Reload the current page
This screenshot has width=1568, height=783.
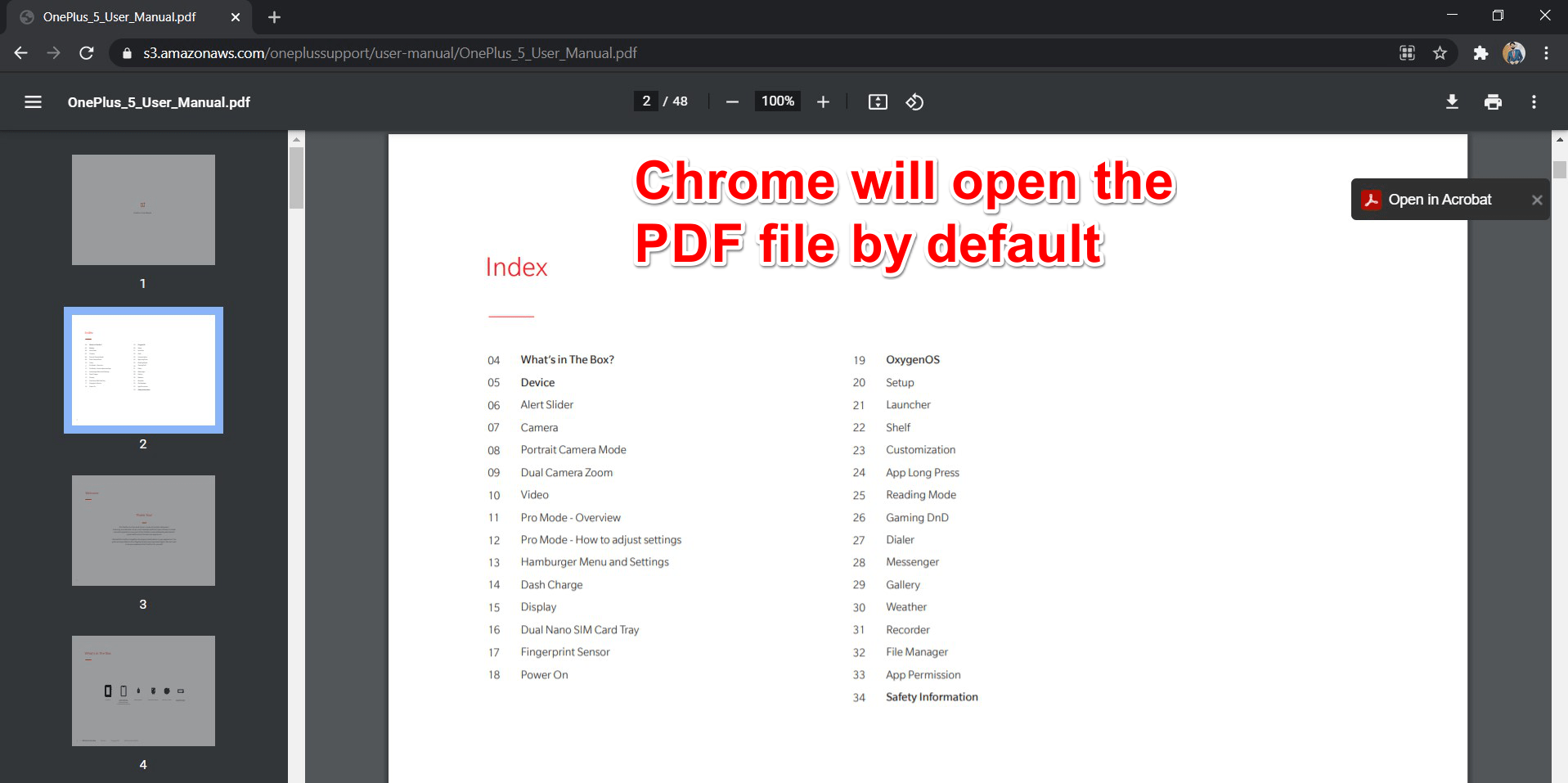[x=87, y=53]
